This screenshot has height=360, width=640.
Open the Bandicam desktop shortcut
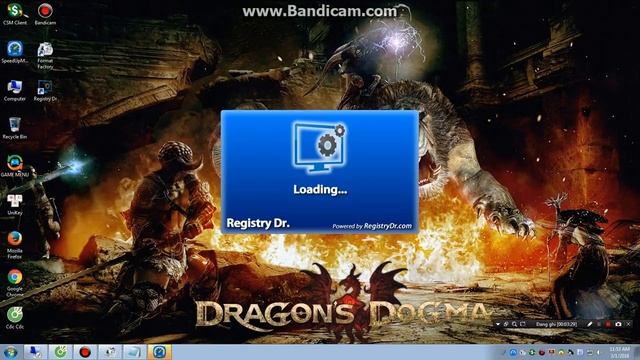45,14
